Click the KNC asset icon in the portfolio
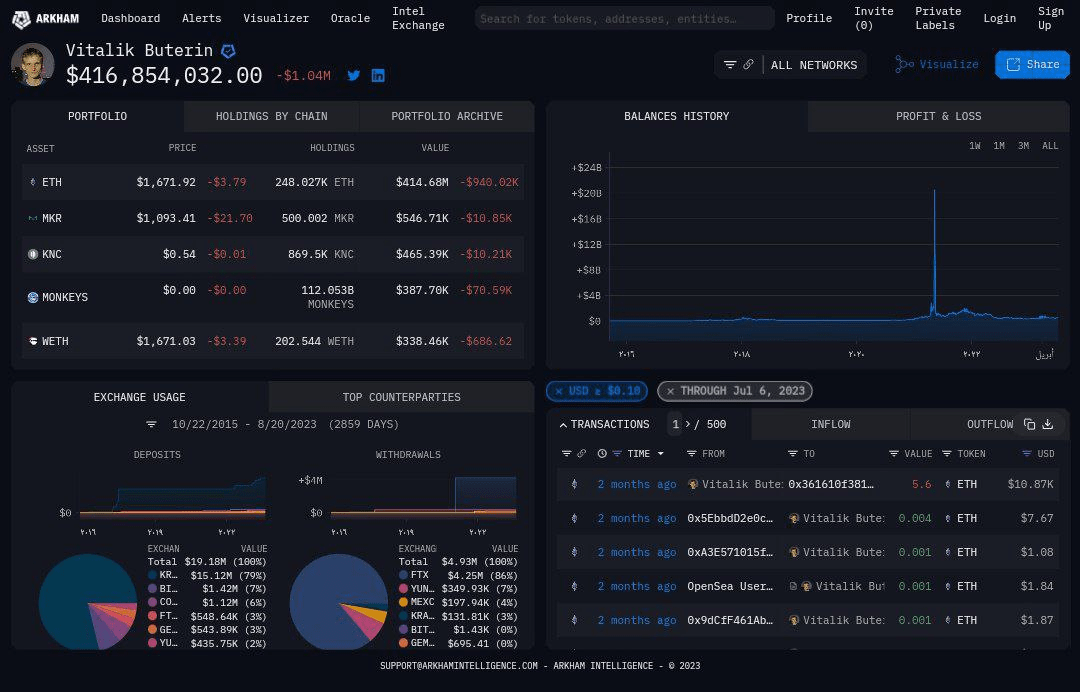 [x=32, y=254]
